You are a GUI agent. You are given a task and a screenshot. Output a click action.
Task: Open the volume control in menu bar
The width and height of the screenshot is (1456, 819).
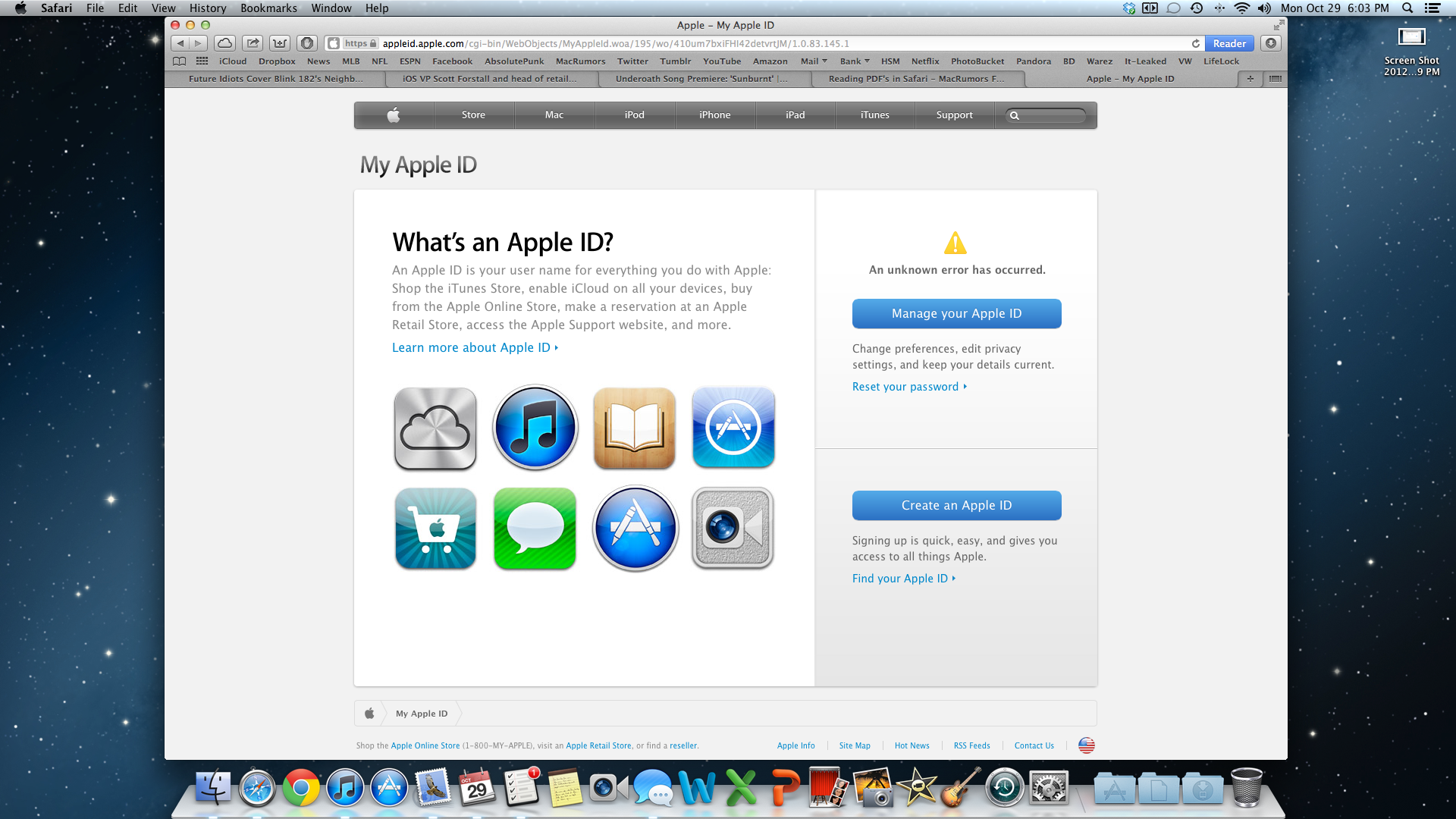(x=1264, y=8)
